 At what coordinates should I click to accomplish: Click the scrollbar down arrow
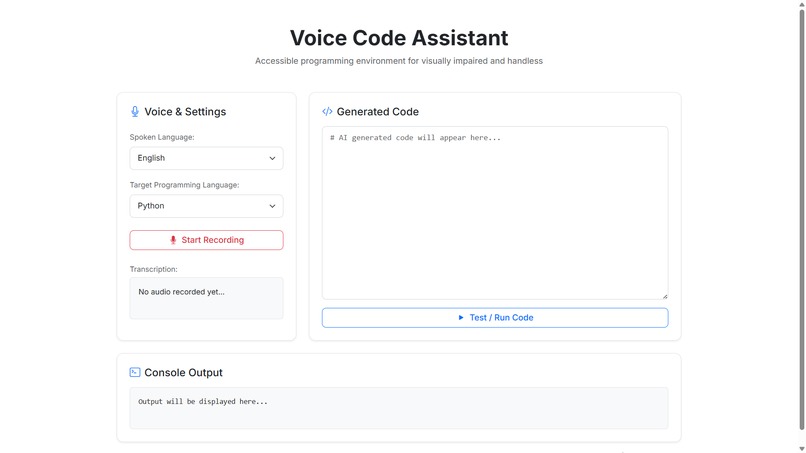point(801,449)
